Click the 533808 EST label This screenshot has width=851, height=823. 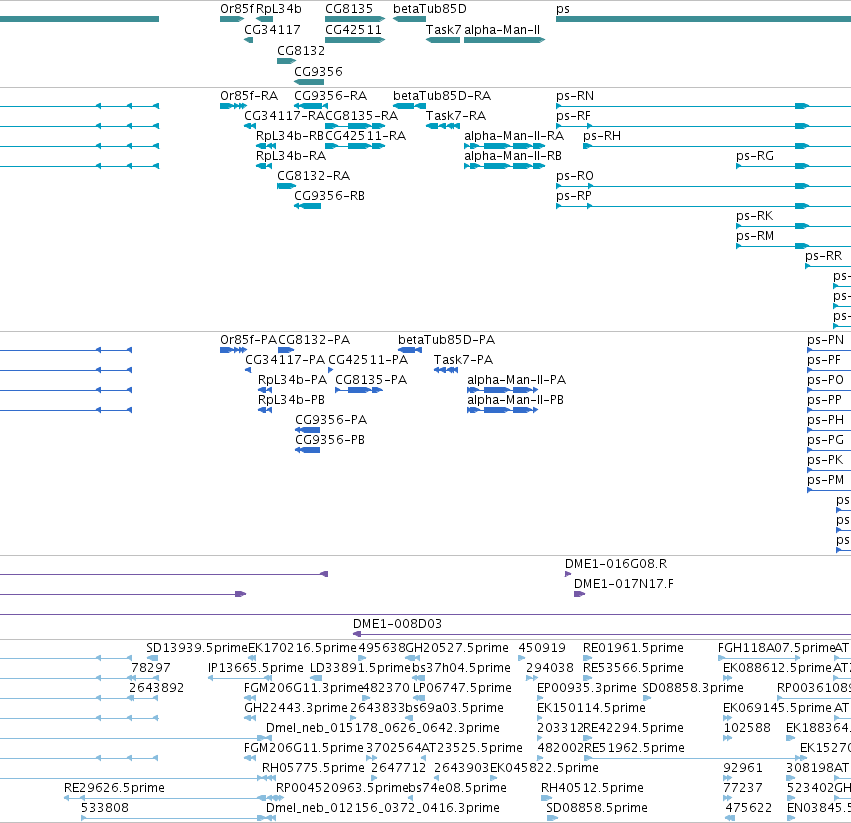[105, 808]
